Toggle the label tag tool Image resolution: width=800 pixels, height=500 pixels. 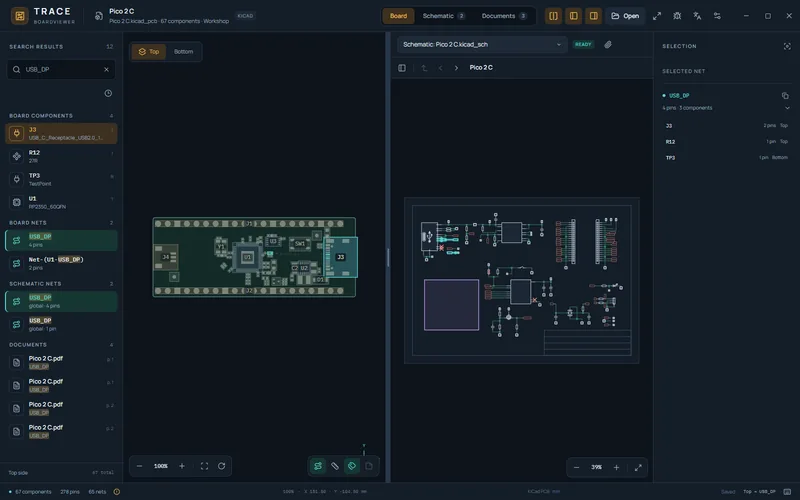(x=352, y=466)
